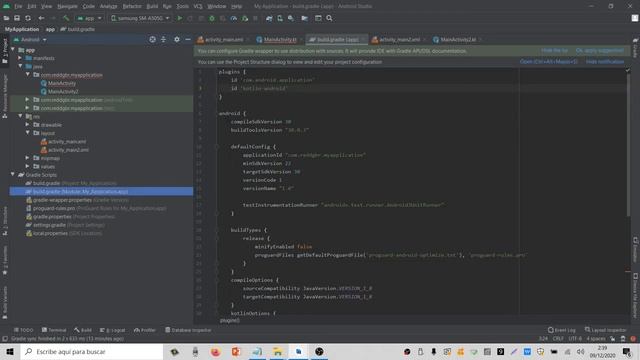Open the File menu
This screenshot has width=640, height=360.
coord(18,7)
